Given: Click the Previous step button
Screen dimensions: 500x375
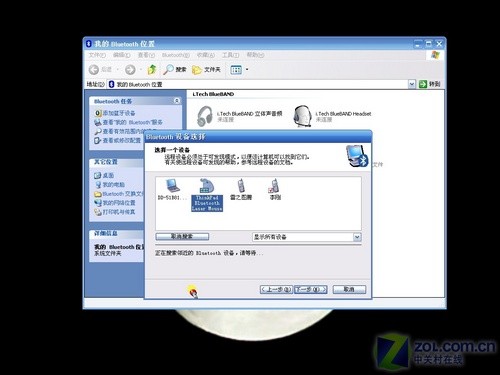Looking at the screenshot, I should pyautogui.click(x=276, y=289).
